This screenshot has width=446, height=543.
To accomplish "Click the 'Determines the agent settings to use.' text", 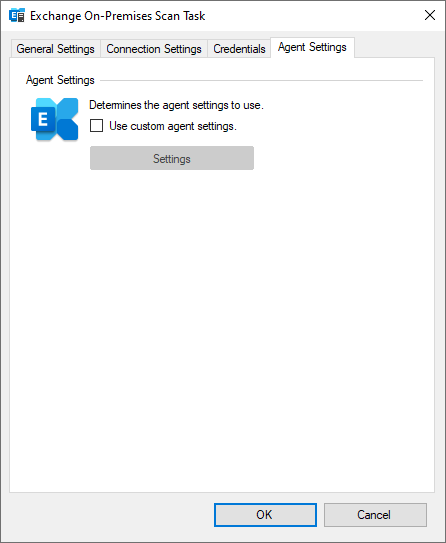I will coord(176,105).
